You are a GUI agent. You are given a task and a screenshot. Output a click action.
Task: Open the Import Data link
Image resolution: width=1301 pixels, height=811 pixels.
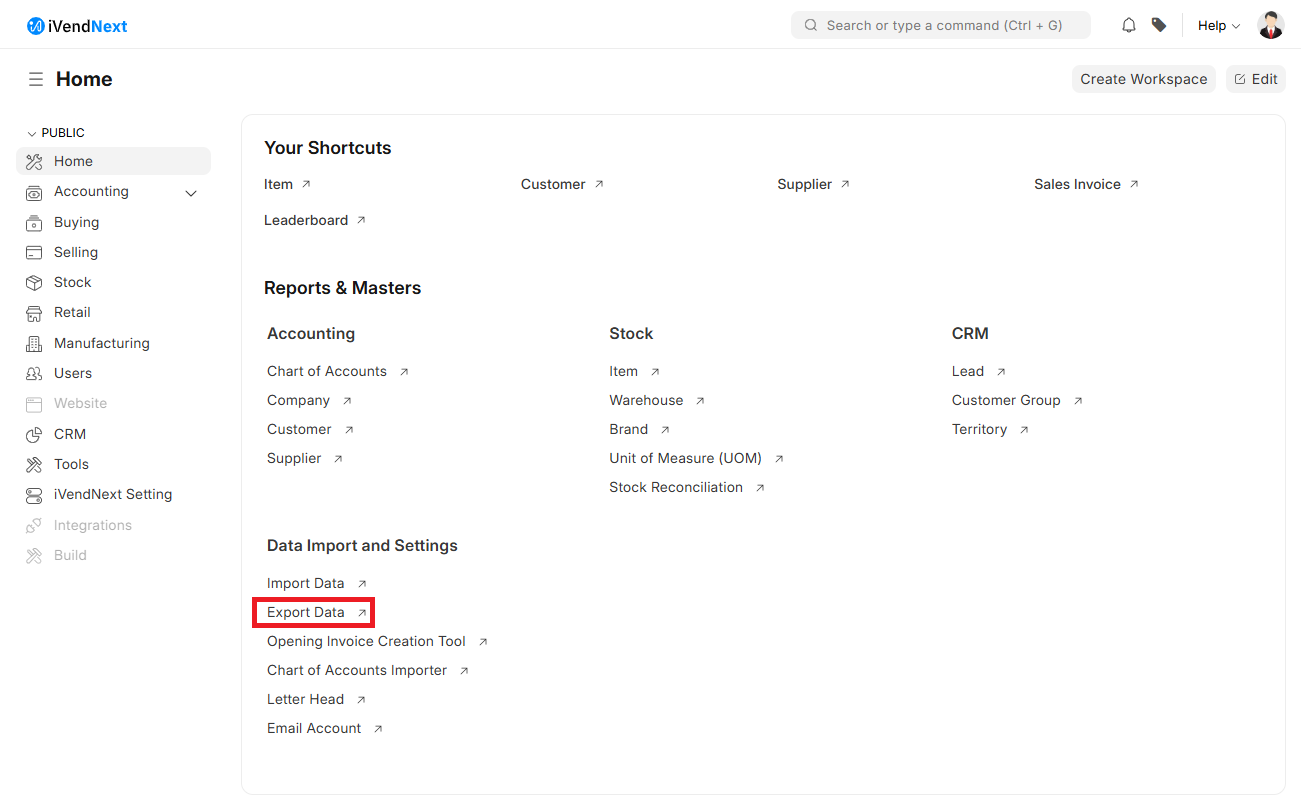coord(306,583)
